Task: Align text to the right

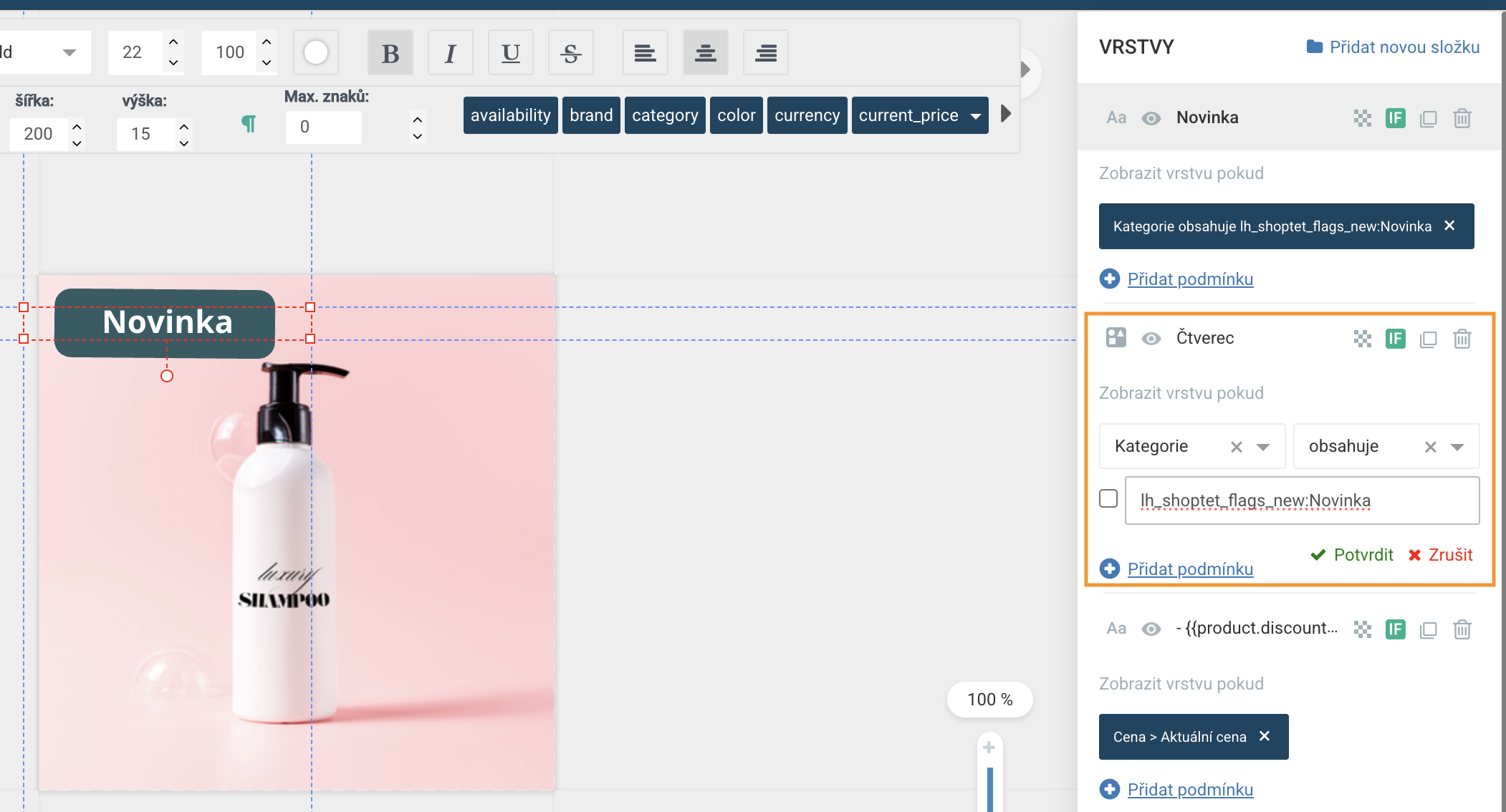Action: [x=765, y=53]
